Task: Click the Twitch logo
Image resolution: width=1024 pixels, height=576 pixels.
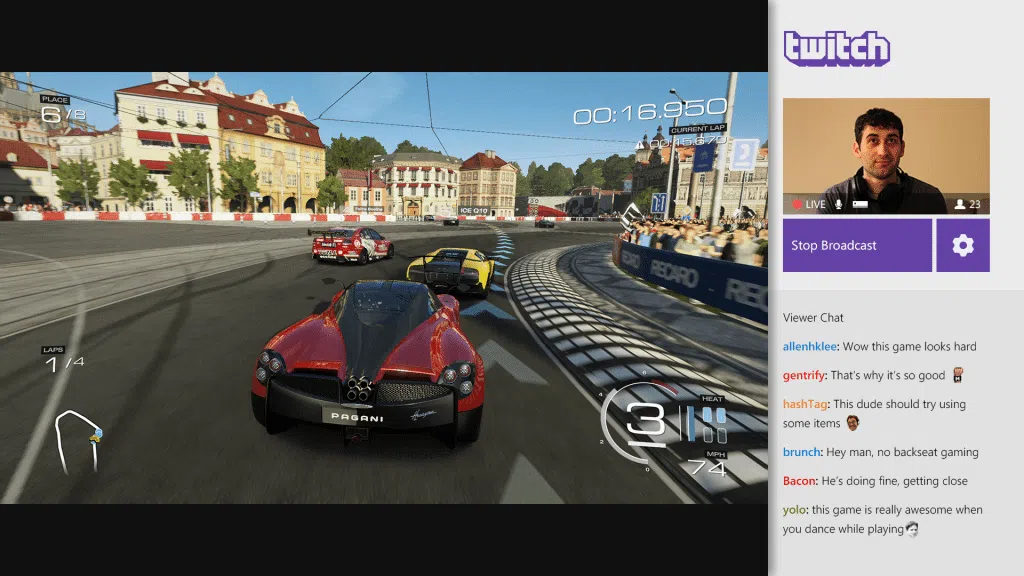Action: tap(838, 47)
